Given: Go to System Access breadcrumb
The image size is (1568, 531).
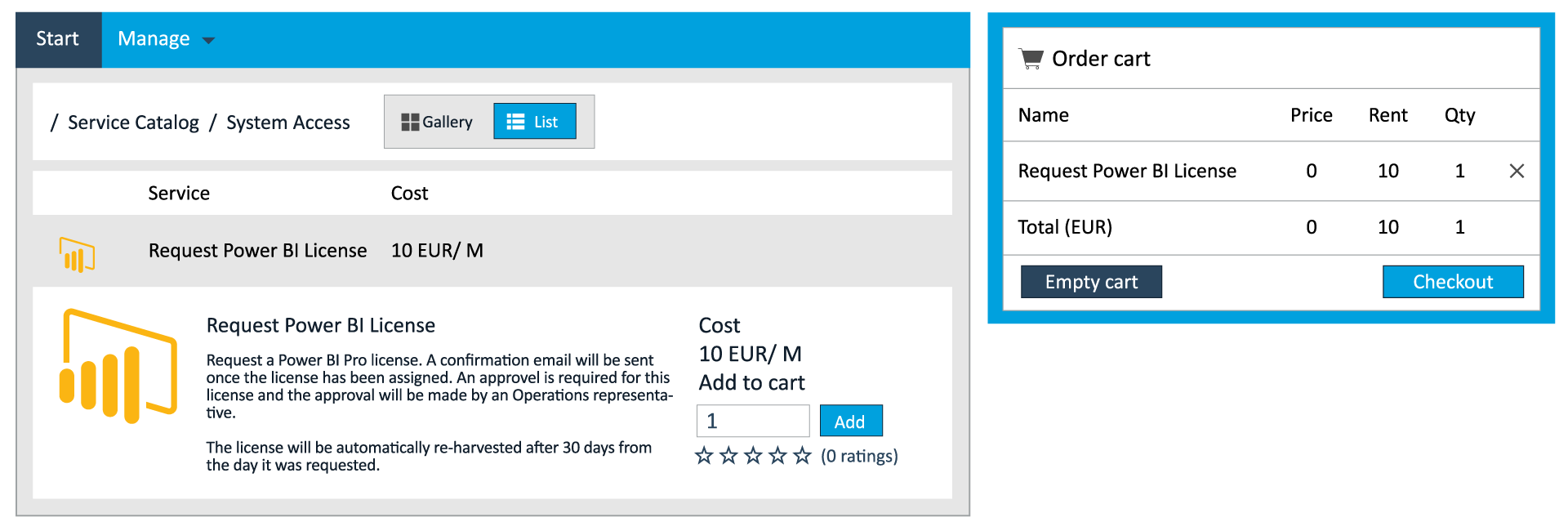Looking at the screenshot, I should click(x=287, y=123).
